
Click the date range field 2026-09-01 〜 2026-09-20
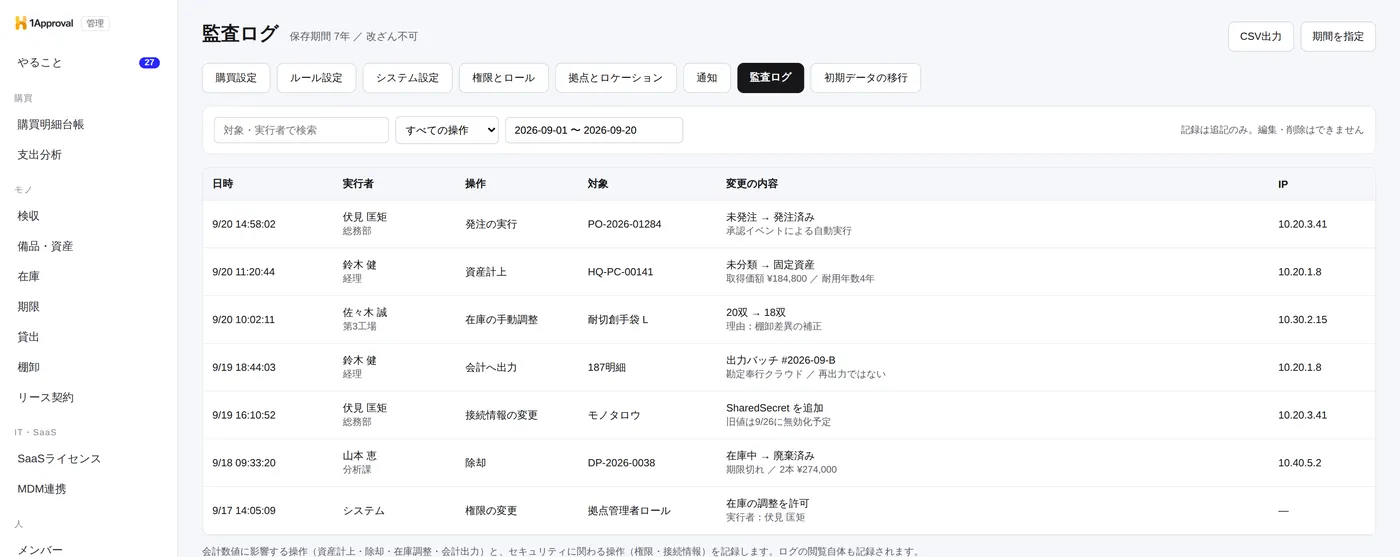pyautogui.click(x=594, y=130)
